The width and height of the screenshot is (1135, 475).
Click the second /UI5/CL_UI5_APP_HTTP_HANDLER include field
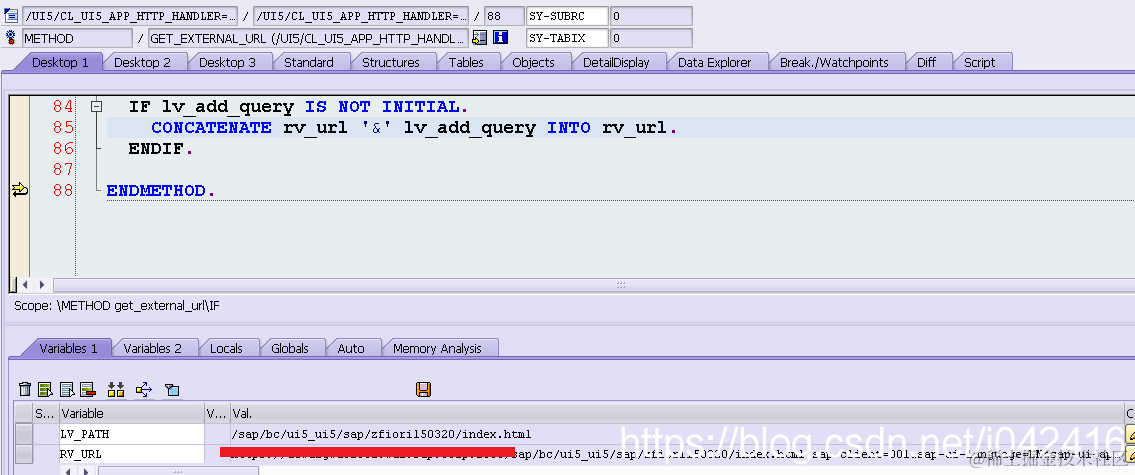pyautogui.click(x=360, y=15)
